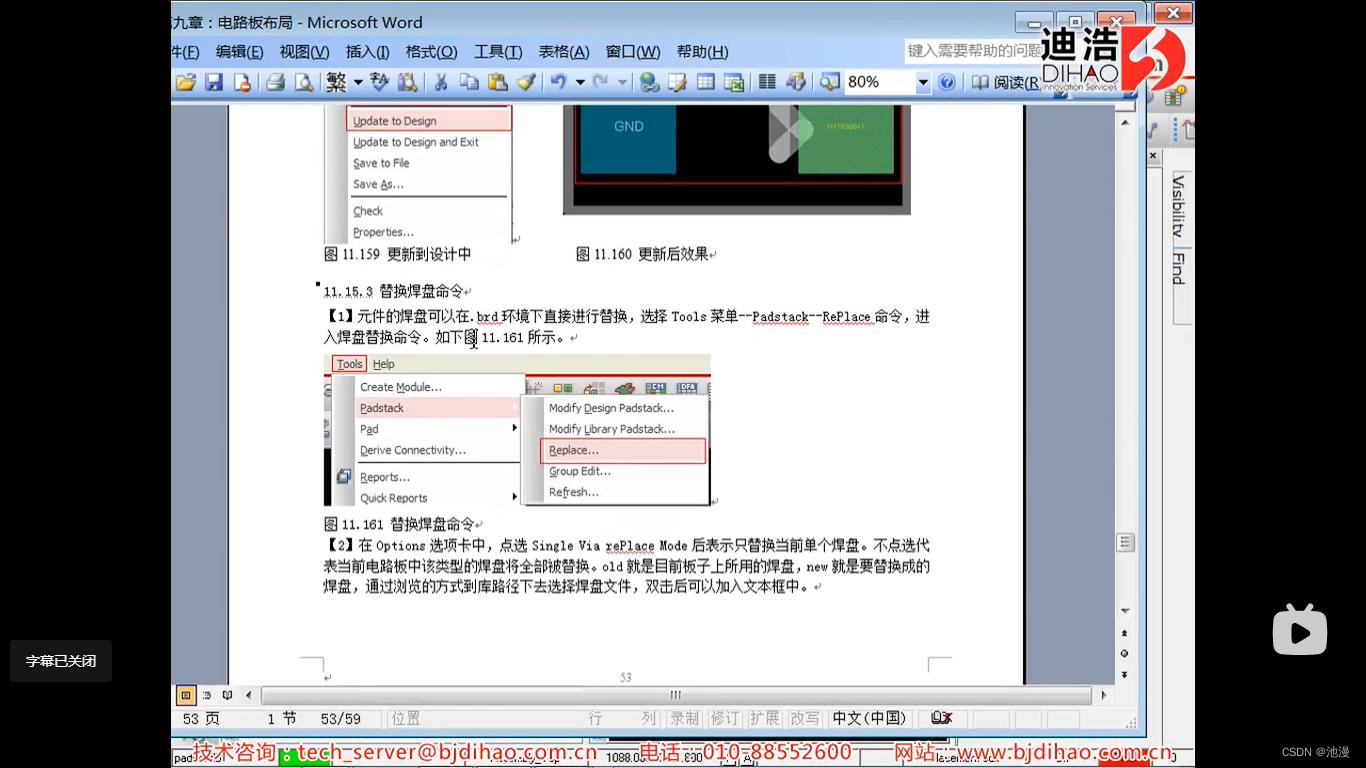Image resolution: width=1366 pixels, height=768 pixels.
Task: Open the 插入(I) menu
Action: [367, 52]
